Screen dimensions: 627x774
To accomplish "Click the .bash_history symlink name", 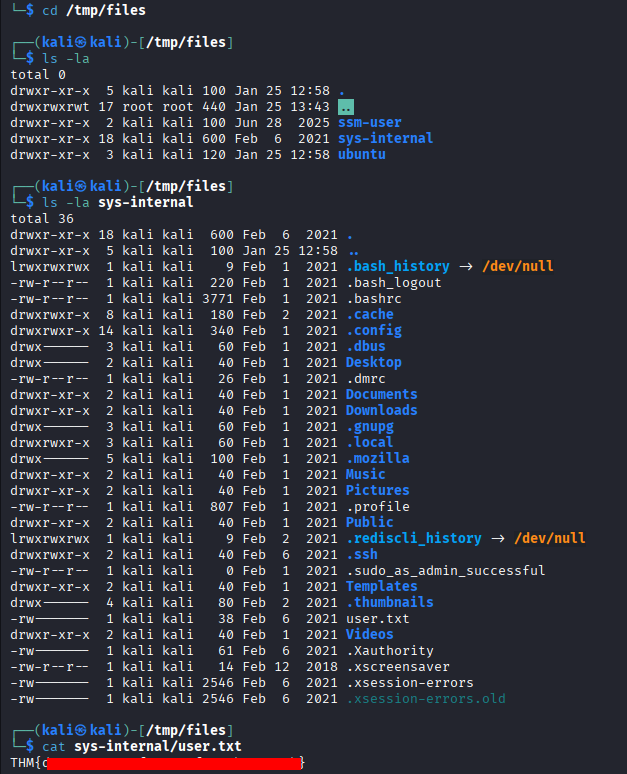I will pos(398,266).
